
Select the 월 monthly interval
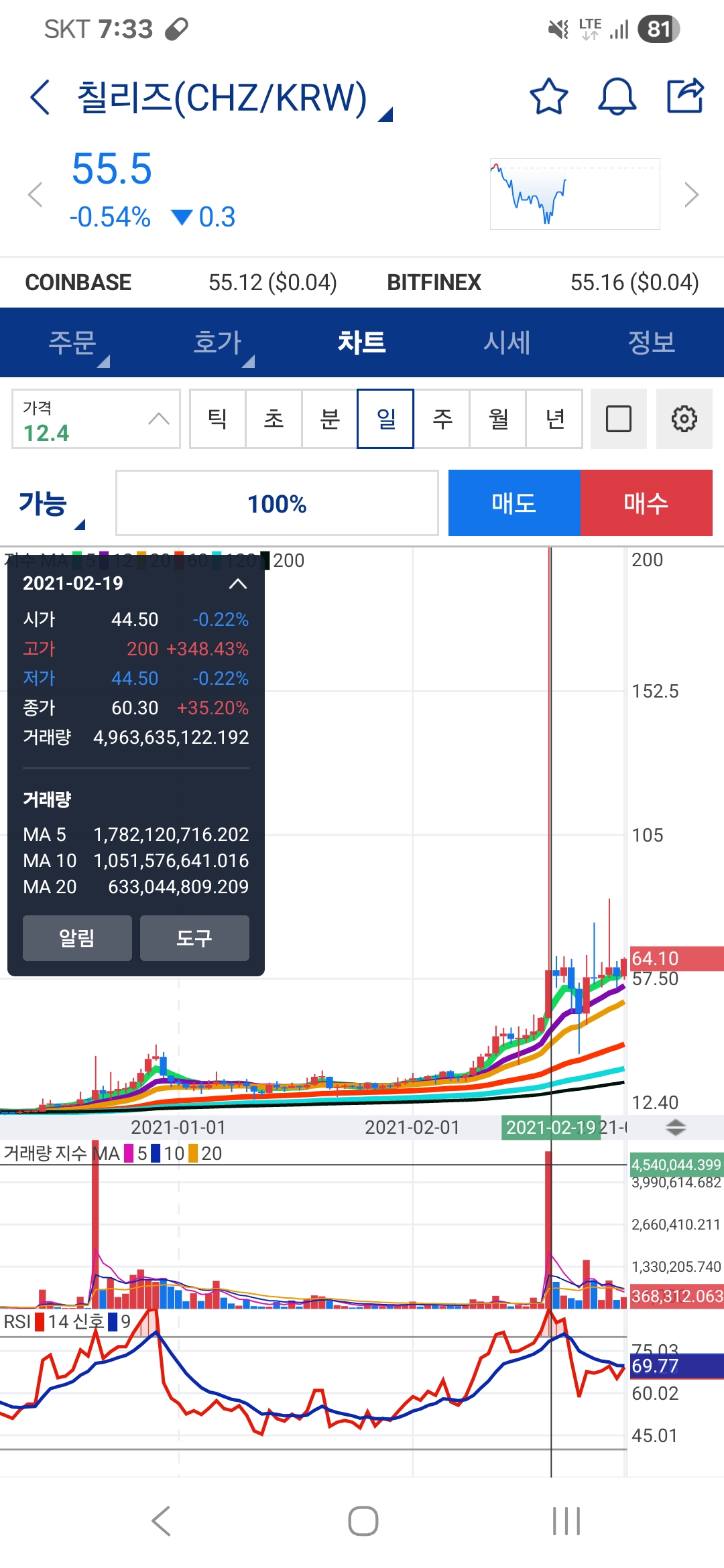pos(498,419)
